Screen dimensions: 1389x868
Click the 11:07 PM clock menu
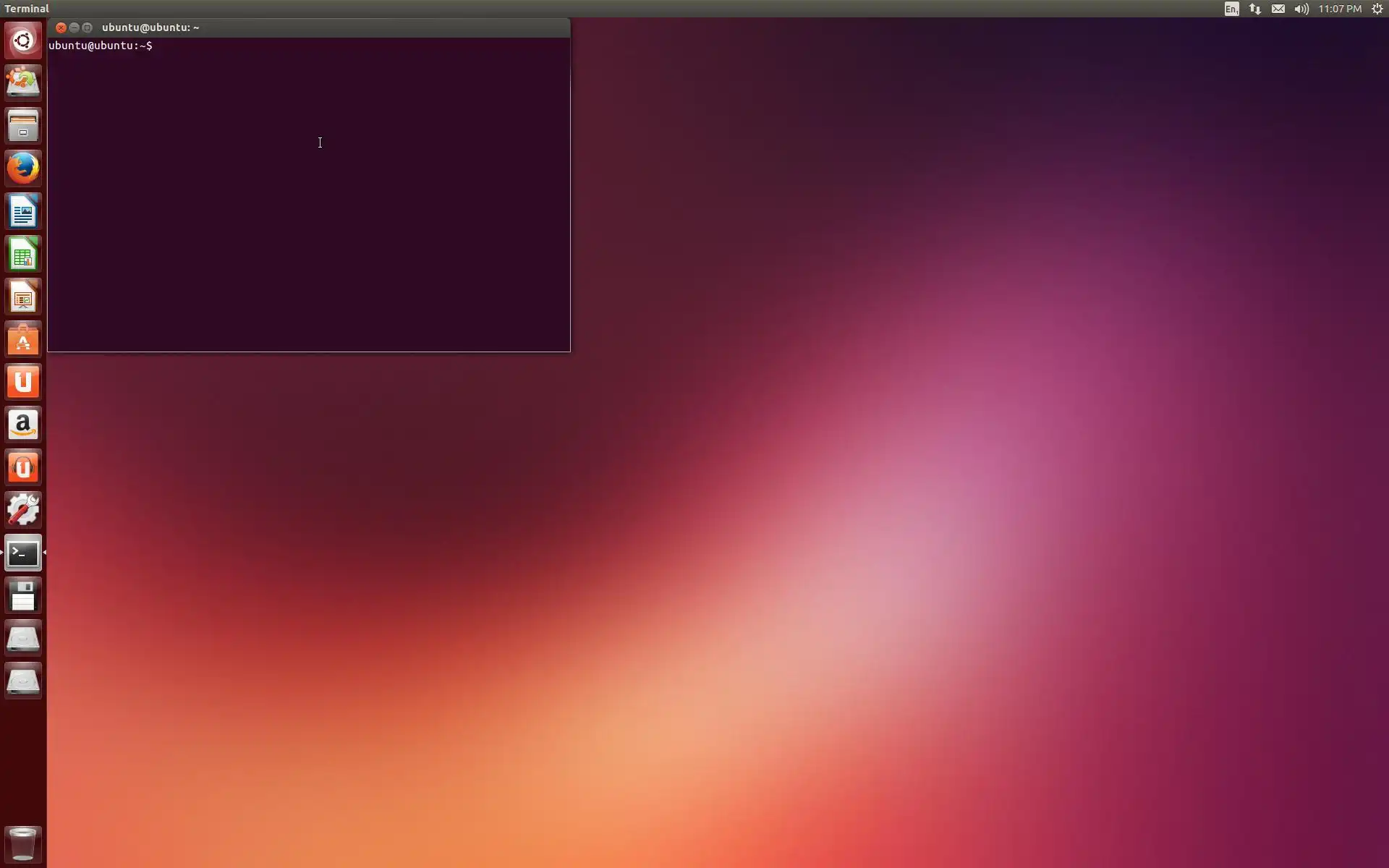pos(1340,9)
